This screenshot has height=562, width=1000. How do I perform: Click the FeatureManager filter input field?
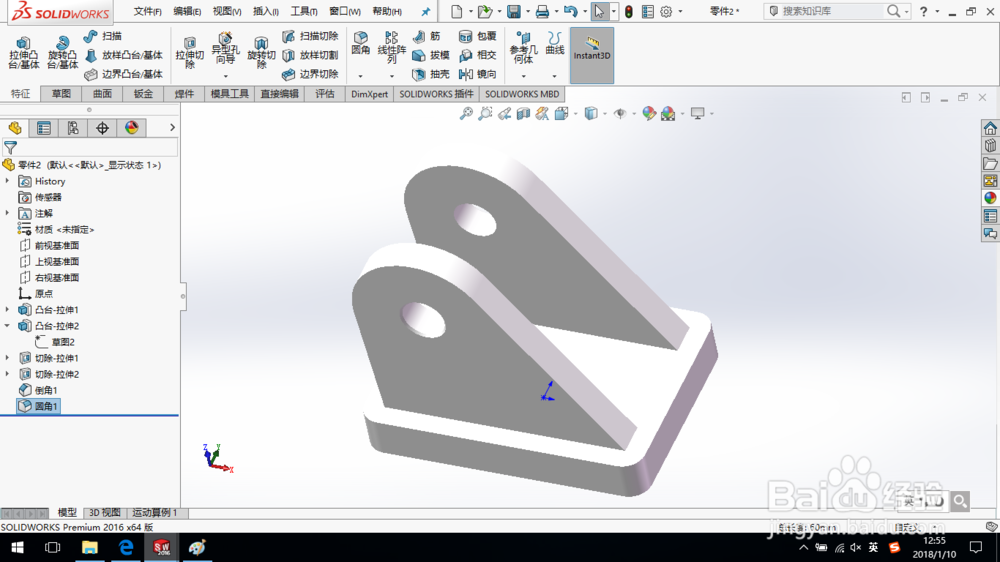98,147
